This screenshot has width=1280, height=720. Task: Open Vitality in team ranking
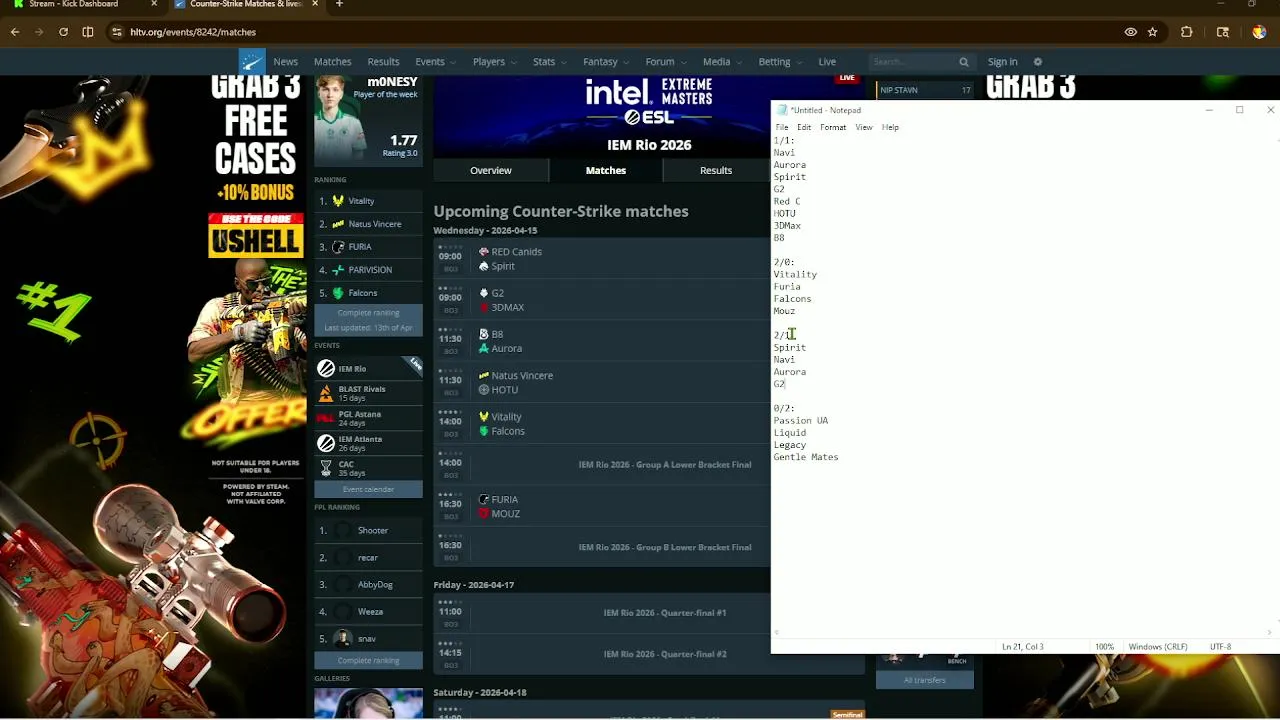[x=361, y=201]
